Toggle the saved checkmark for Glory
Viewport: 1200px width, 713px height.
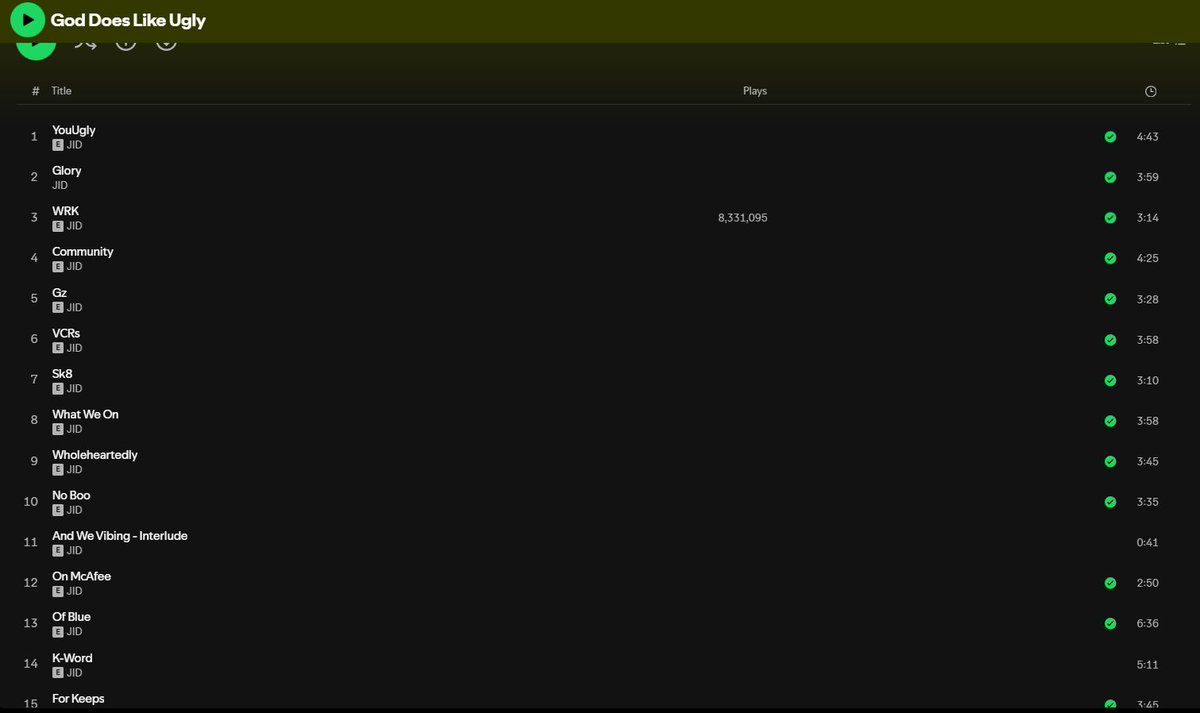pos(1110,177)
